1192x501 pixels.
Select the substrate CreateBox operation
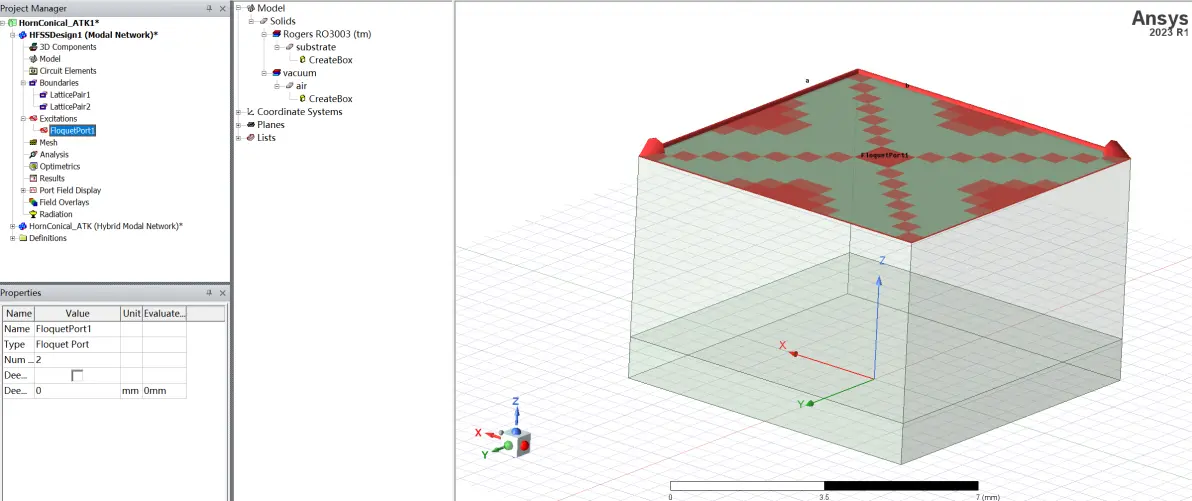pyautogui.click(x=330, y=60)
